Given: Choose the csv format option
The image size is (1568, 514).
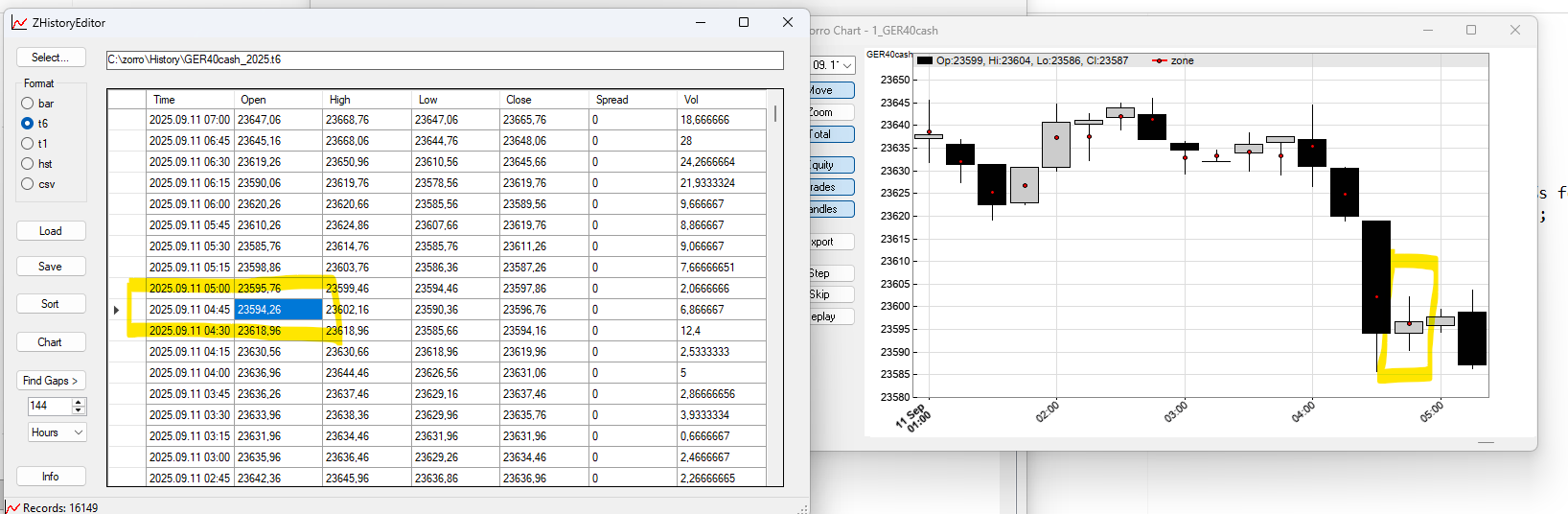Looking at the screenshot, I should (28, 184).
